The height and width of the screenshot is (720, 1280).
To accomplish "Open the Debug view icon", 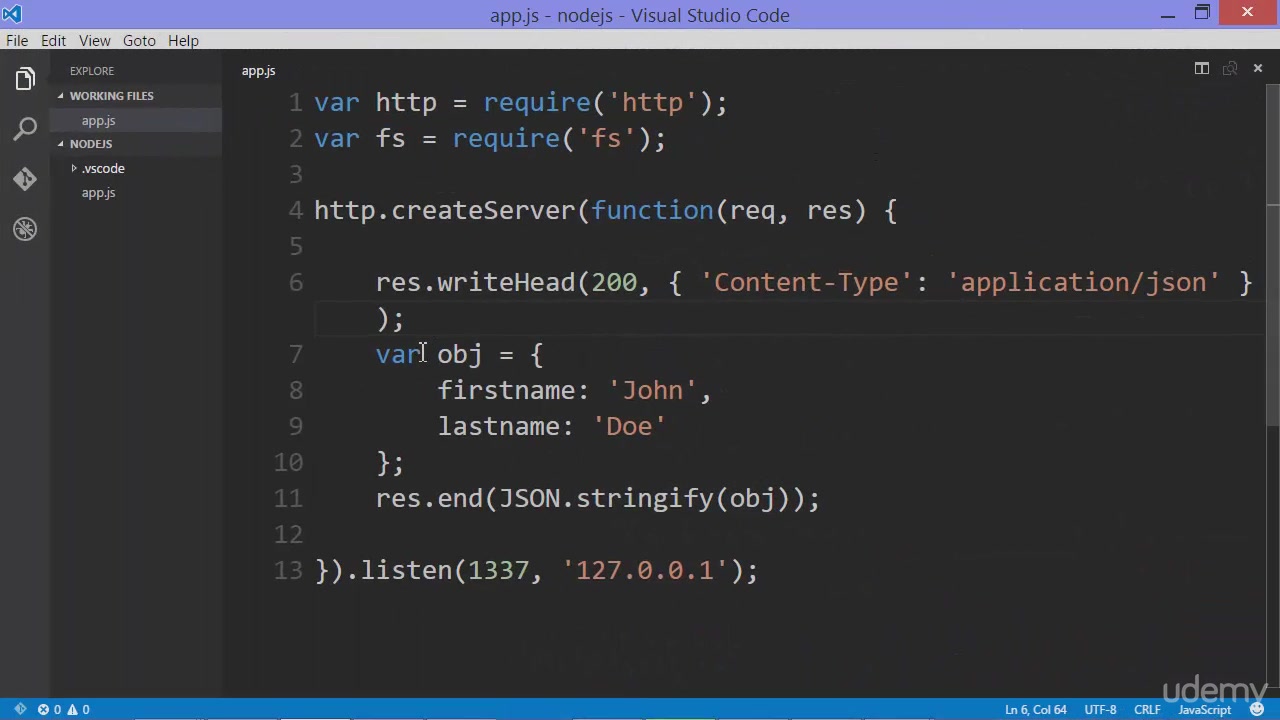I will click(25, 229).
